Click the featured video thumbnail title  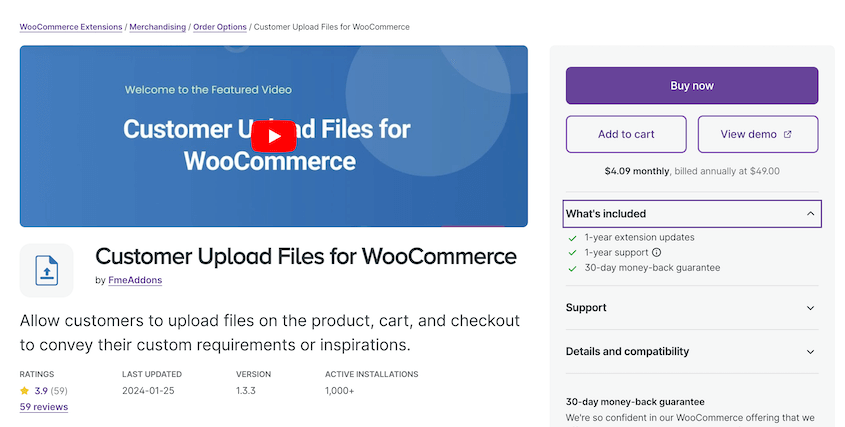[x=267, y=144]
